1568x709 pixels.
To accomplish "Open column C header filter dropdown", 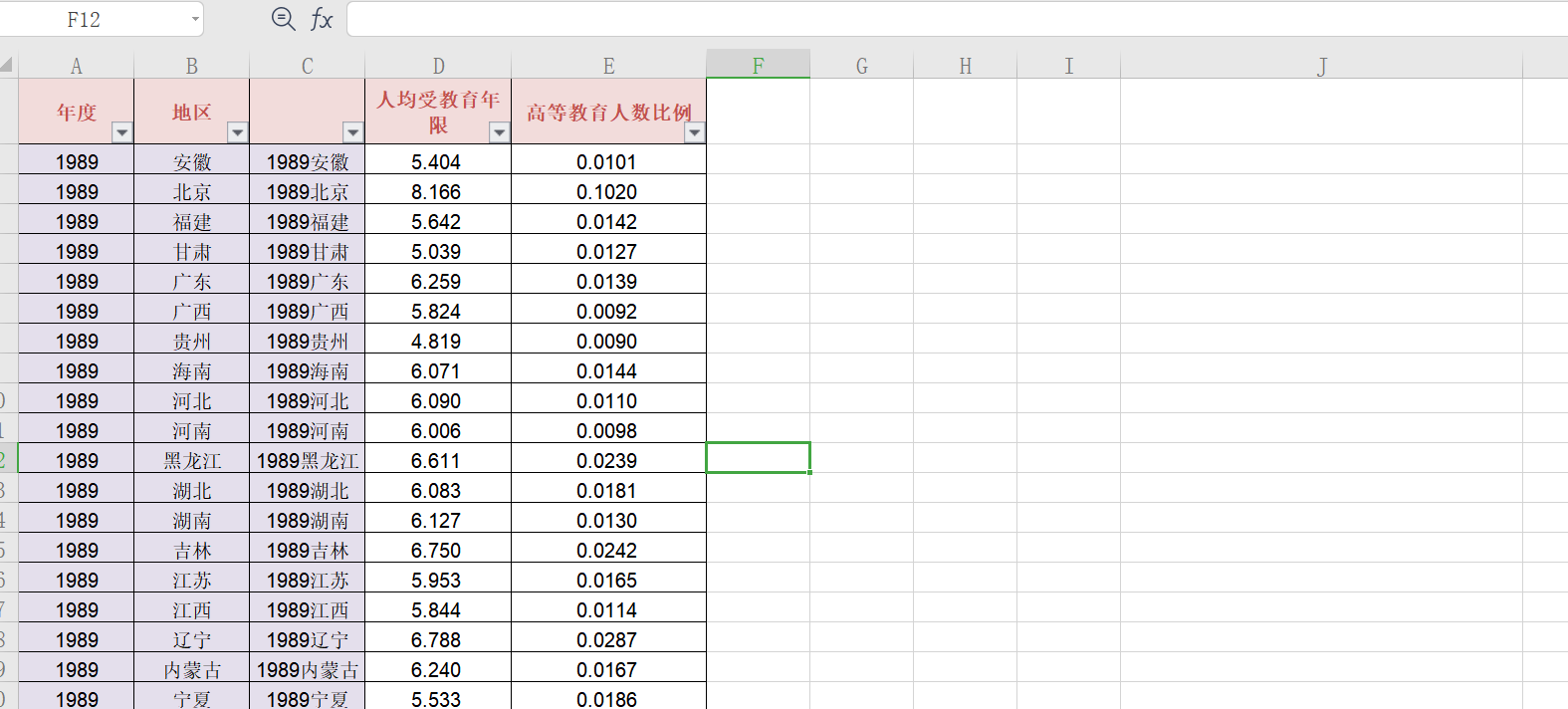I will pos(352,132).
